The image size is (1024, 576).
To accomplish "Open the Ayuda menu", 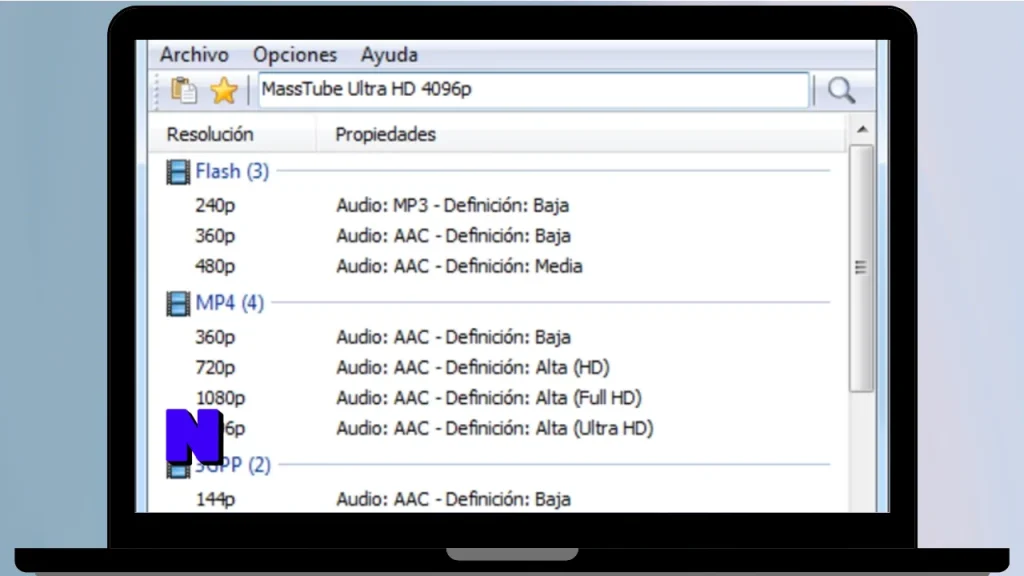I will pyautogui.click(x=389, y=55).
